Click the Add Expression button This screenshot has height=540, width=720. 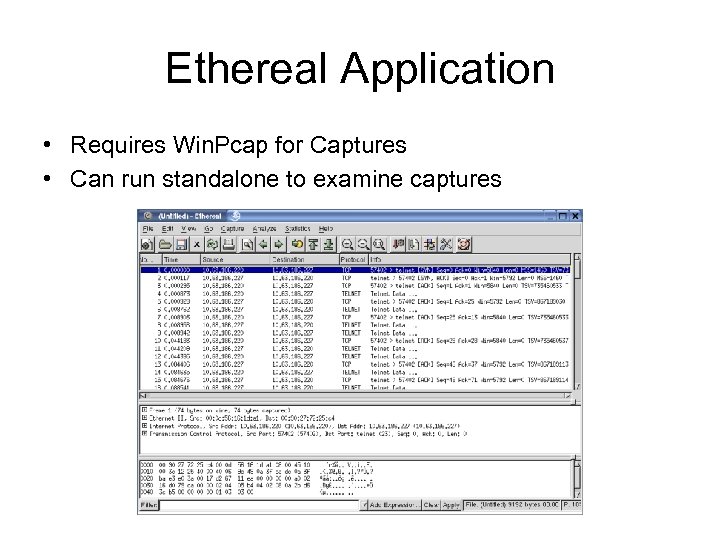click(394, 505)
